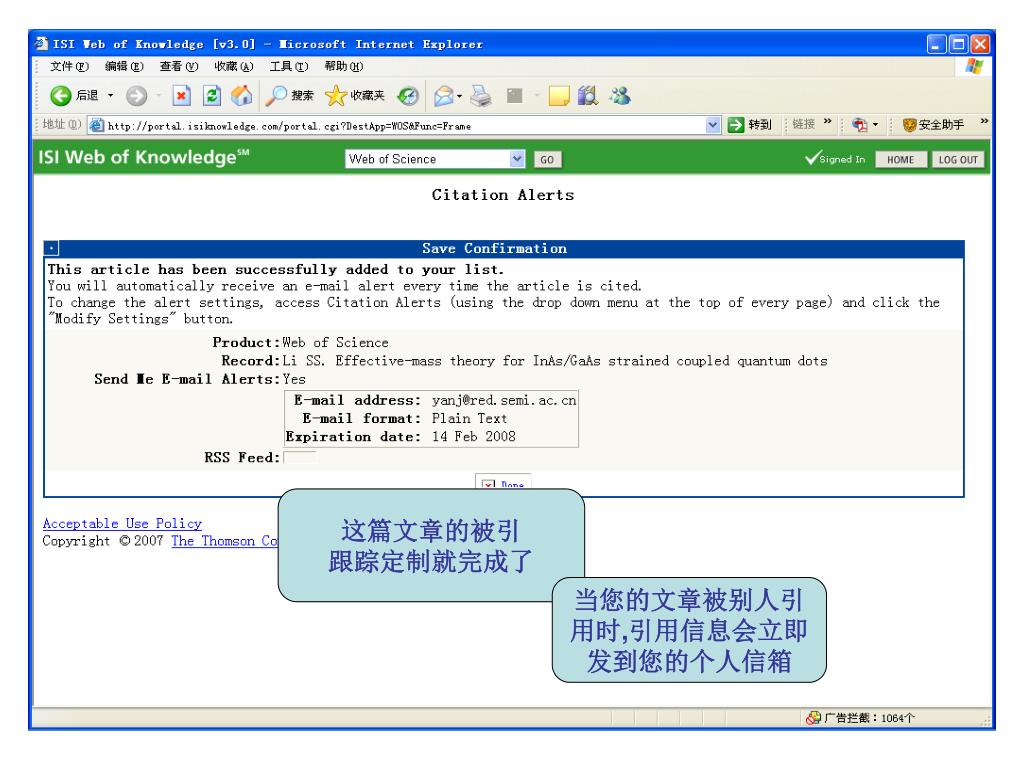
Task: Click the 转到 Go button
Action: point(750,125)
